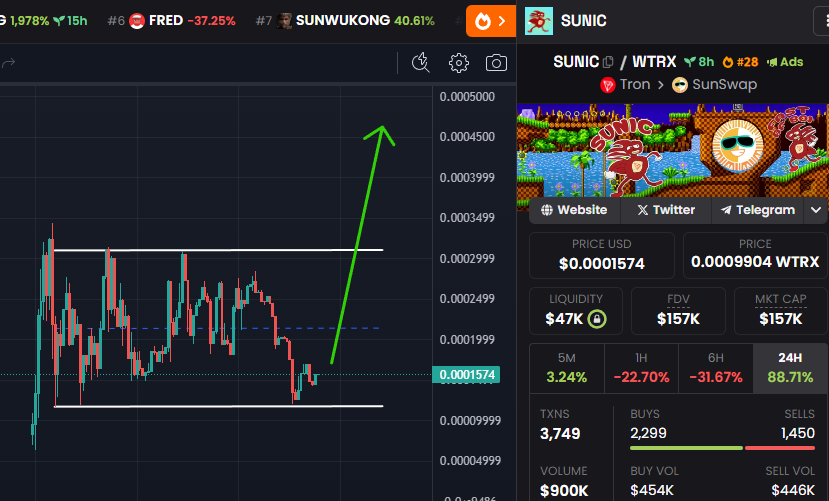Screen dimensions: 829x501
Task: Click the #28 trending rank flame
Action: click(740, 62)
